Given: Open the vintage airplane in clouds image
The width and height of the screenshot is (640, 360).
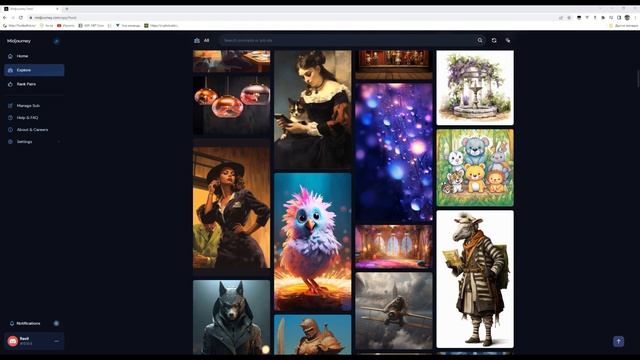Looking at the screenshot, I should (394, 311).
